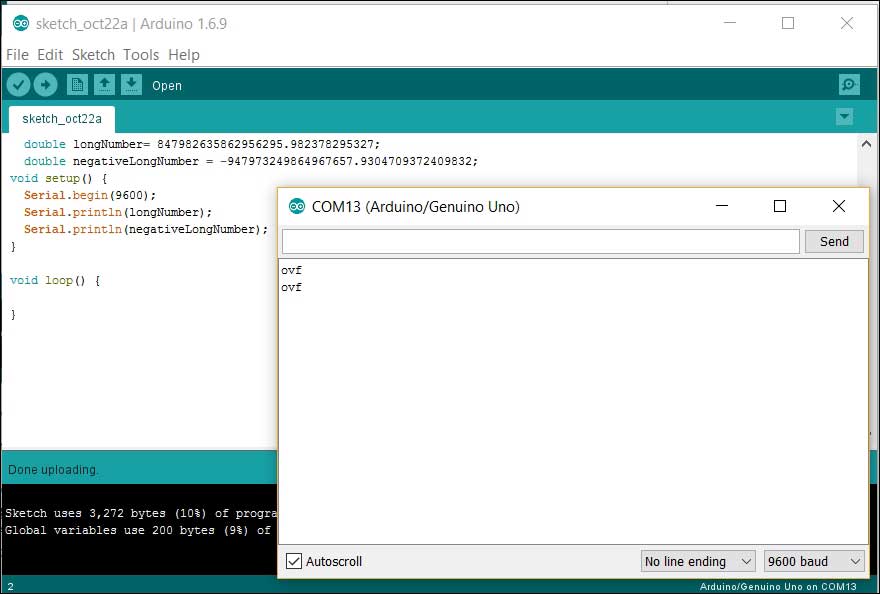Open the 9600 baud rate dropdown
Image resolution: width=880 pixels, height=594 pixels.
click(813, 561)
